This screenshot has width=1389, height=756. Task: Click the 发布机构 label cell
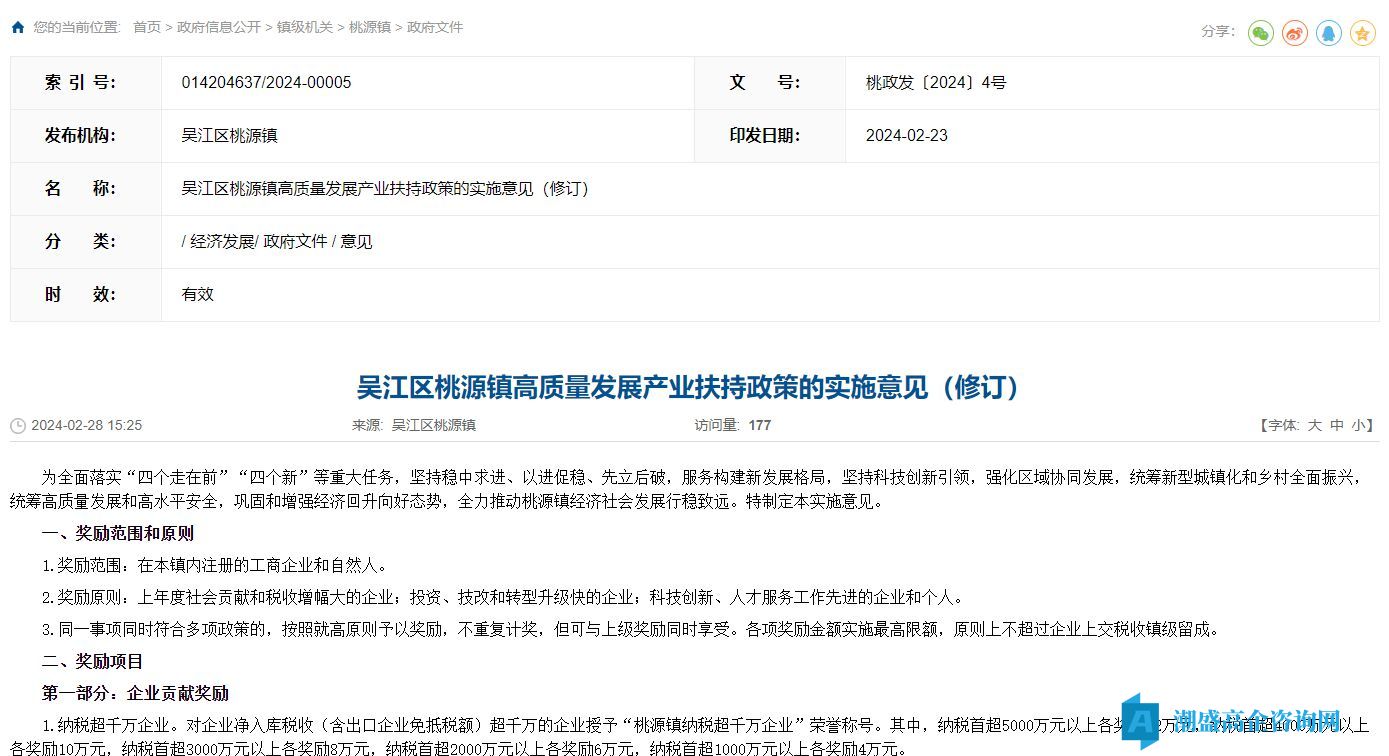86,136
